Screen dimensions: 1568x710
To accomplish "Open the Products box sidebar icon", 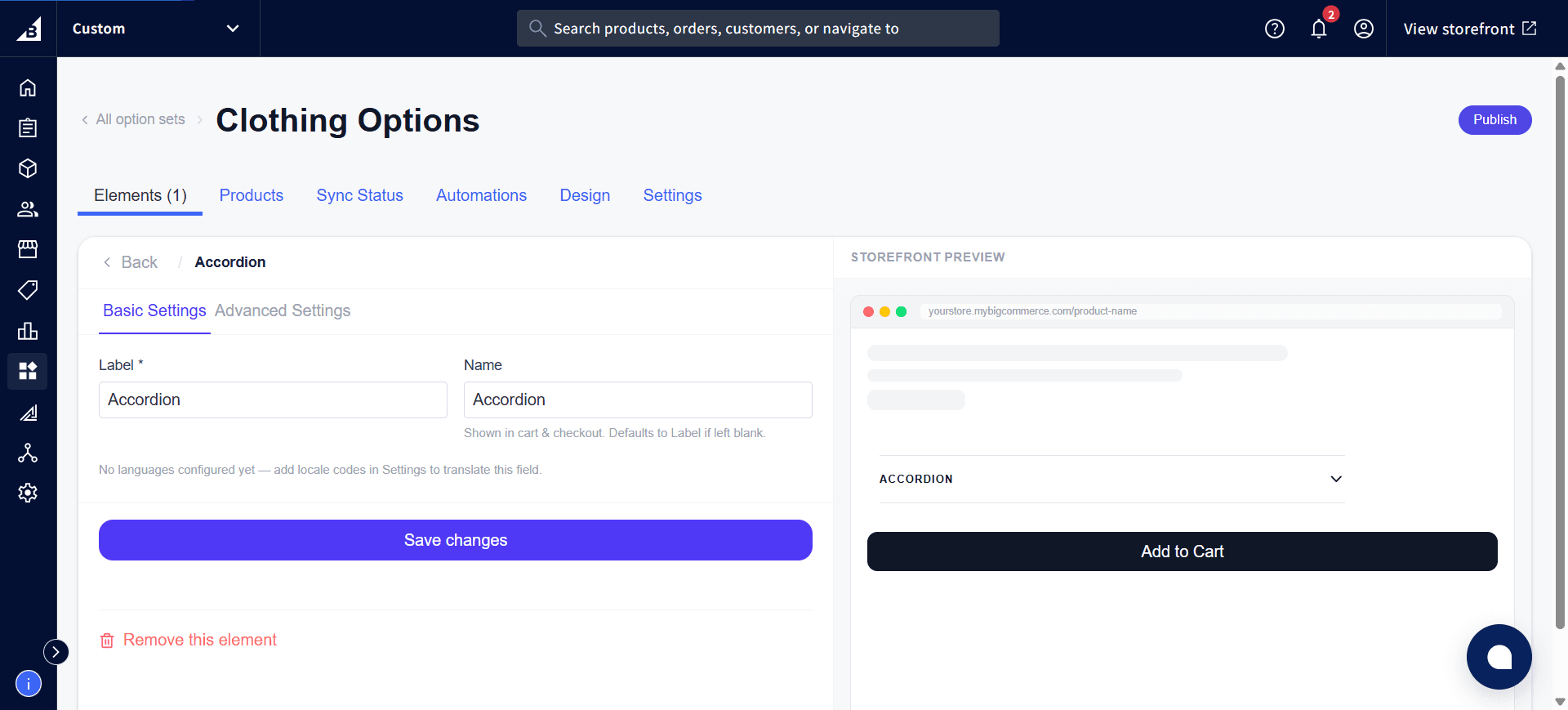I will point(28,168).
